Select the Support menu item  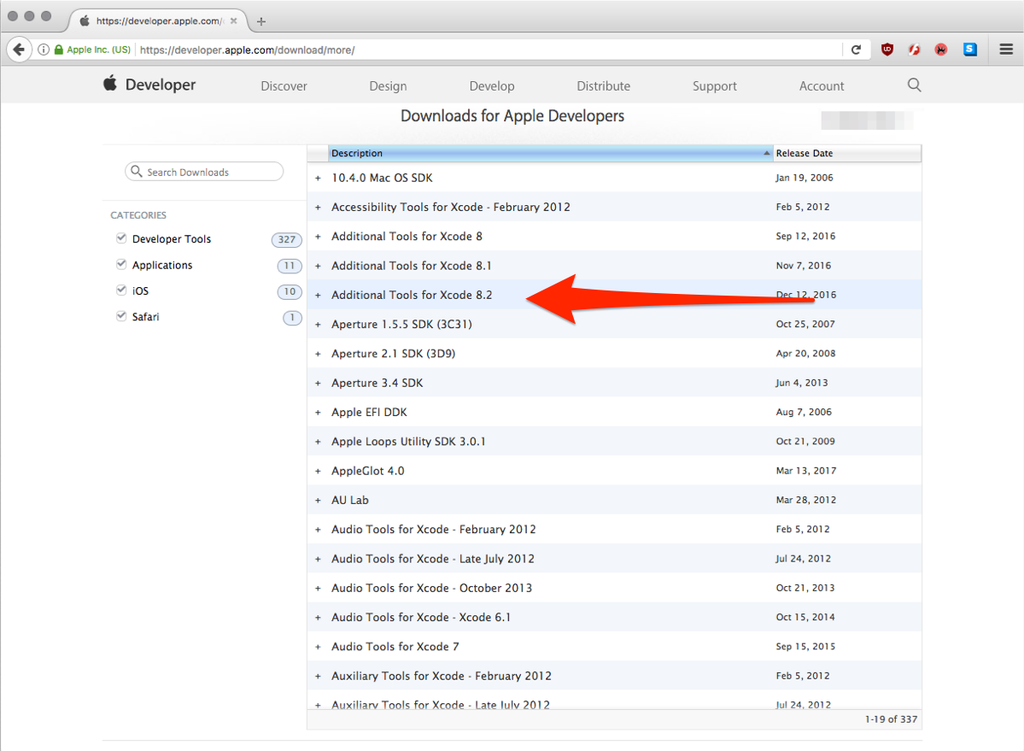click(714, 86)
